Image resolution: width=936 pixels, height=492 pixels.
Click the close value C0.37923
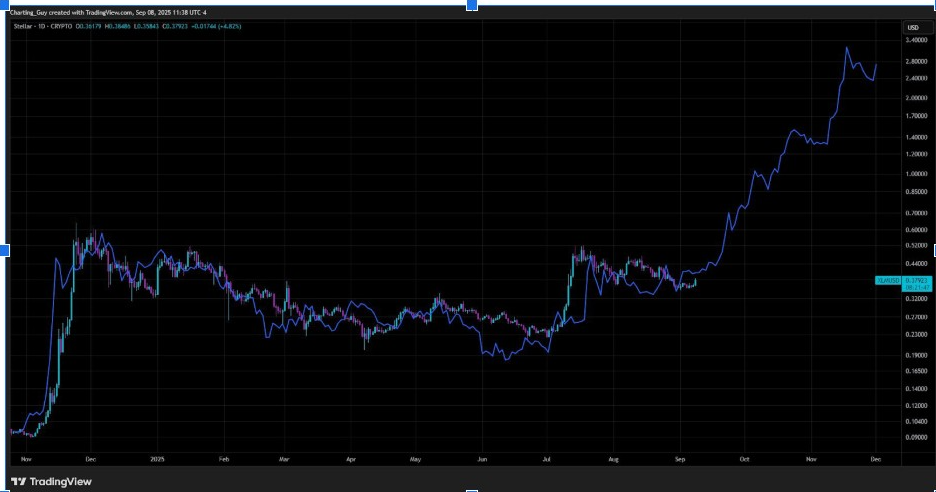174,26
